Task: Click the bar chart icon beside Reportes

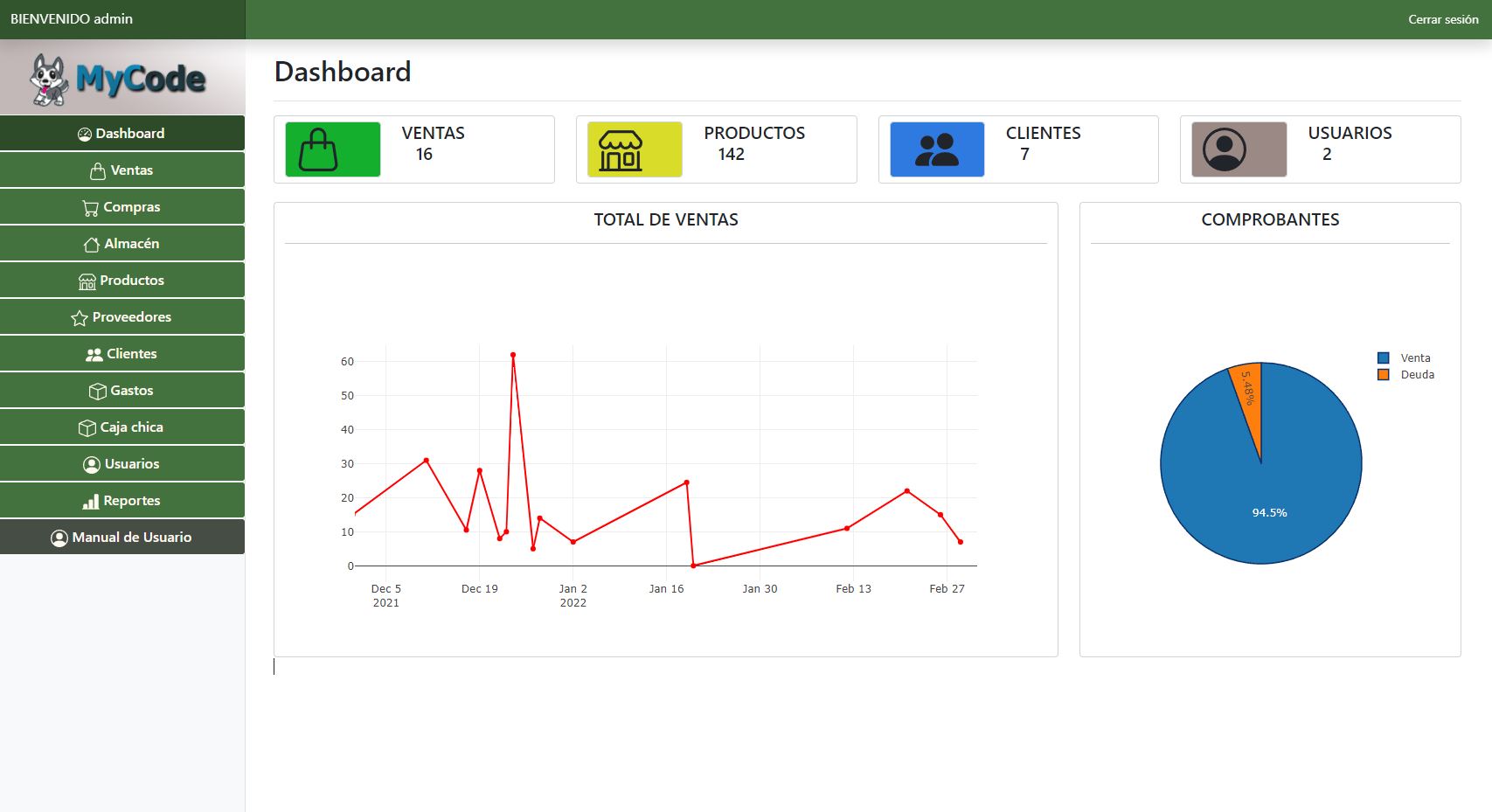Action: tap(91, 502)
